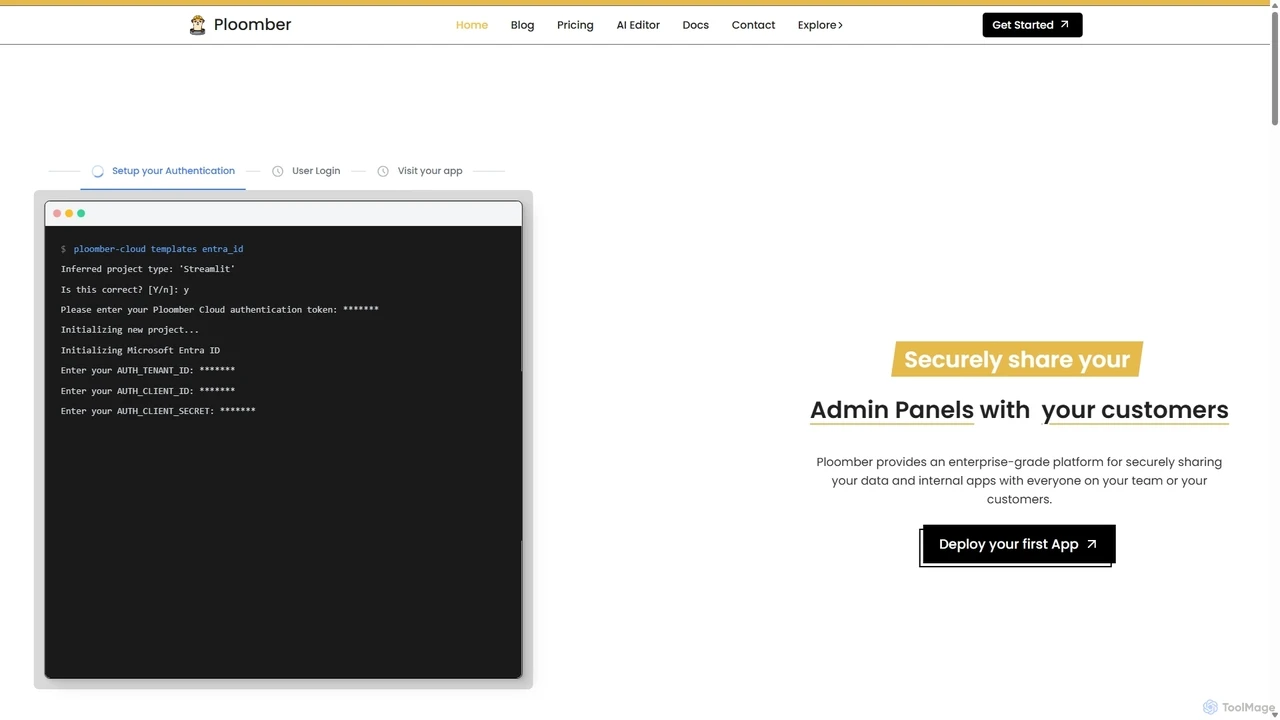Click the 'your customers' underlined heading text
The width and height of the screenshot is (1280, 720).
[x=1135, y=410]
